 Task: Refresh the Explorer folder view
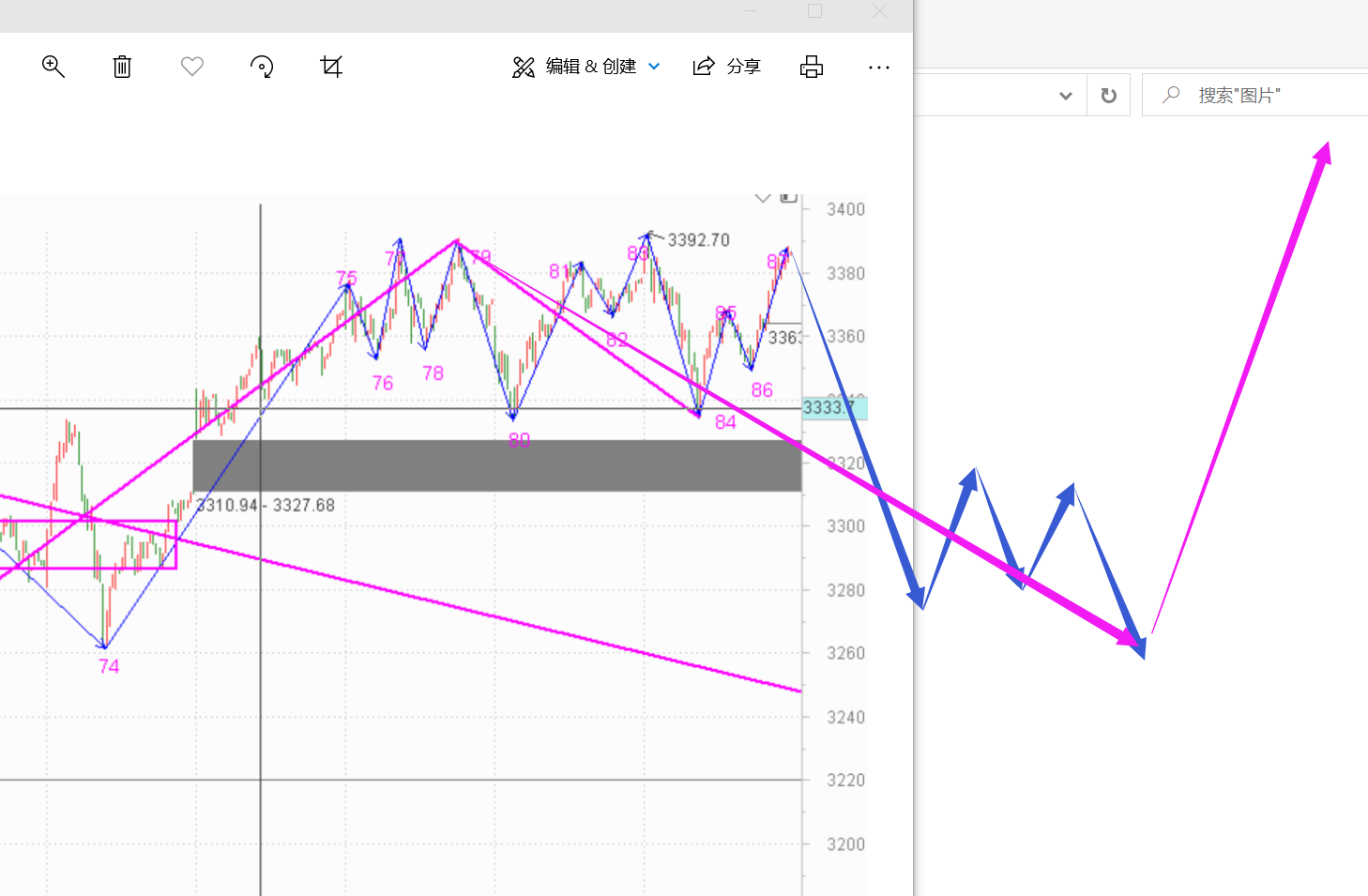tap(1109, 96)
